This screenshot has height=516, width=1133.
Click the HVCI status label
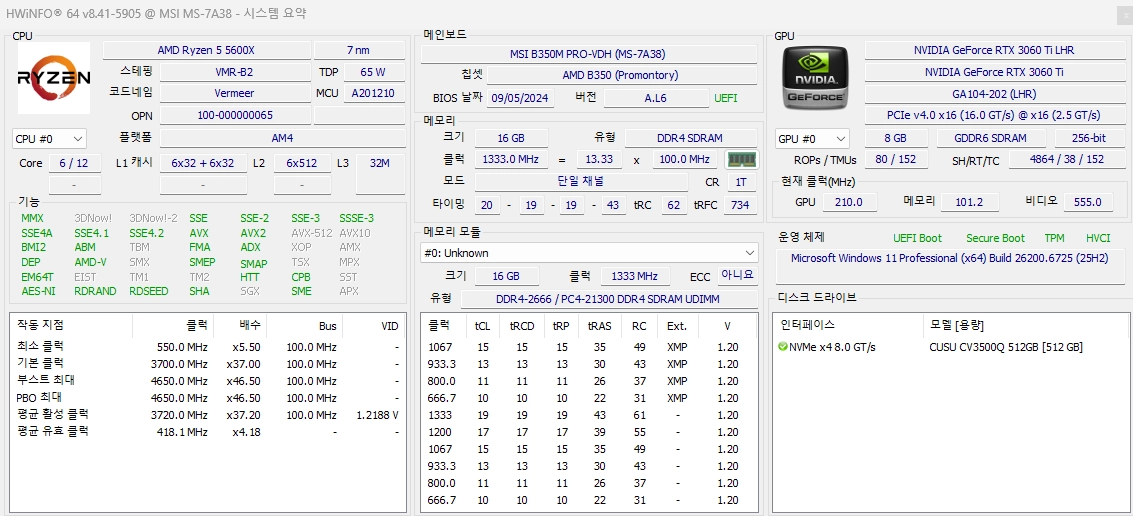point(1098,238)
